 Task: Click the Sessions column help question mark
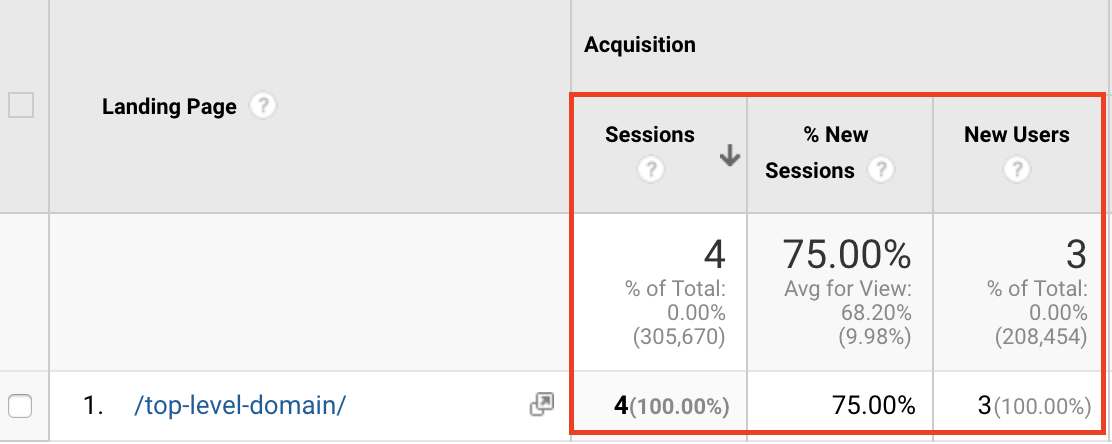(650, 170)
